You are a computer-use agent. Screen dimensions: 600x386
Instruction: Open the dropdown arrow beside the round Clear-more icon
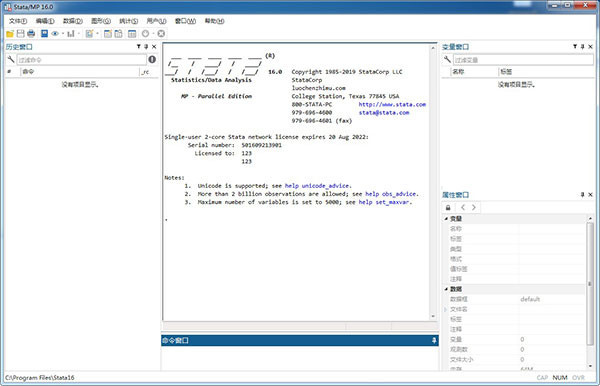coord(153,34)
